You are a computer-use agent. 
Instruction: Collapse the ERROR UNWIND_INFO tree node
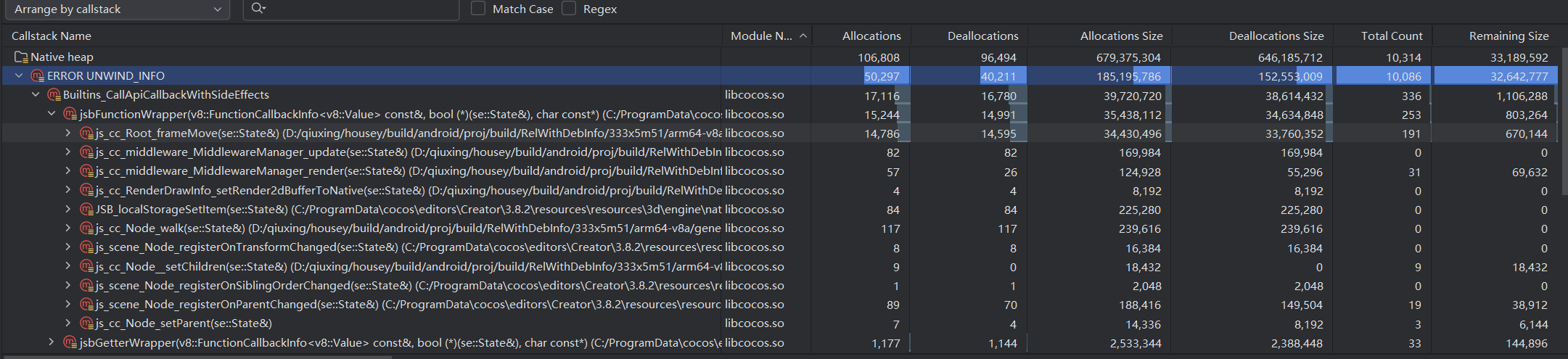(x=20, y=75)
